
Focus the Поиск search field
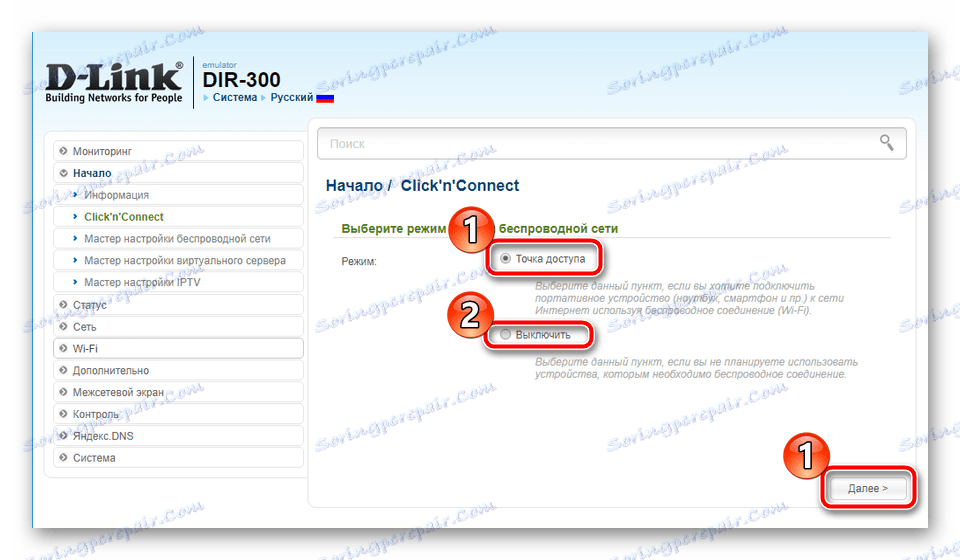[x=611, y=144]
